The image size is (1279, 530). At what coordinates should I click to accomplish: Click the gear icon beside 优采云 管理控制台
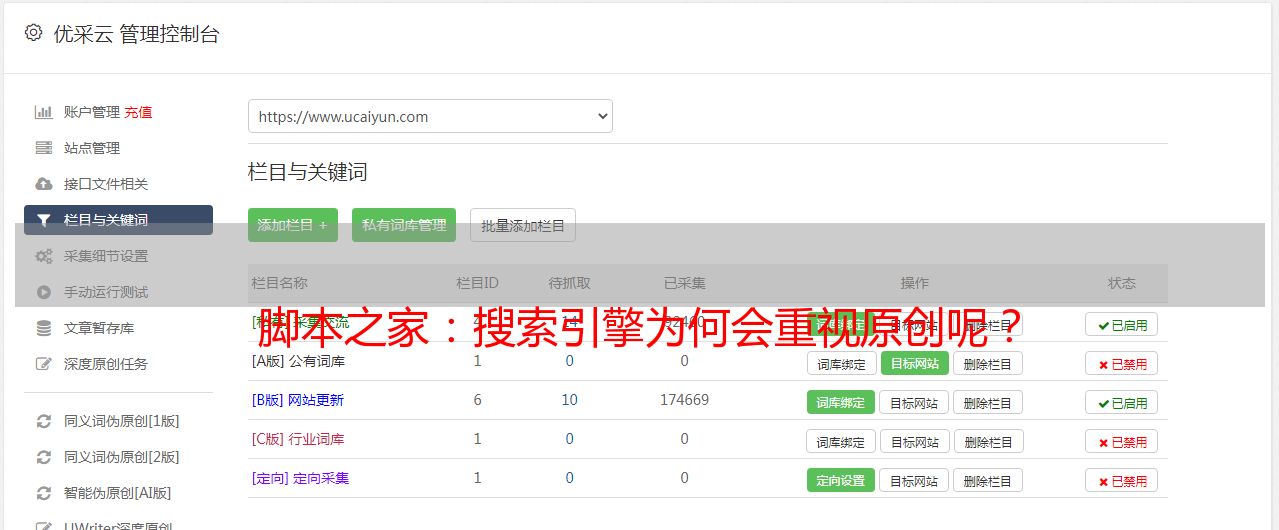point(33,33)
